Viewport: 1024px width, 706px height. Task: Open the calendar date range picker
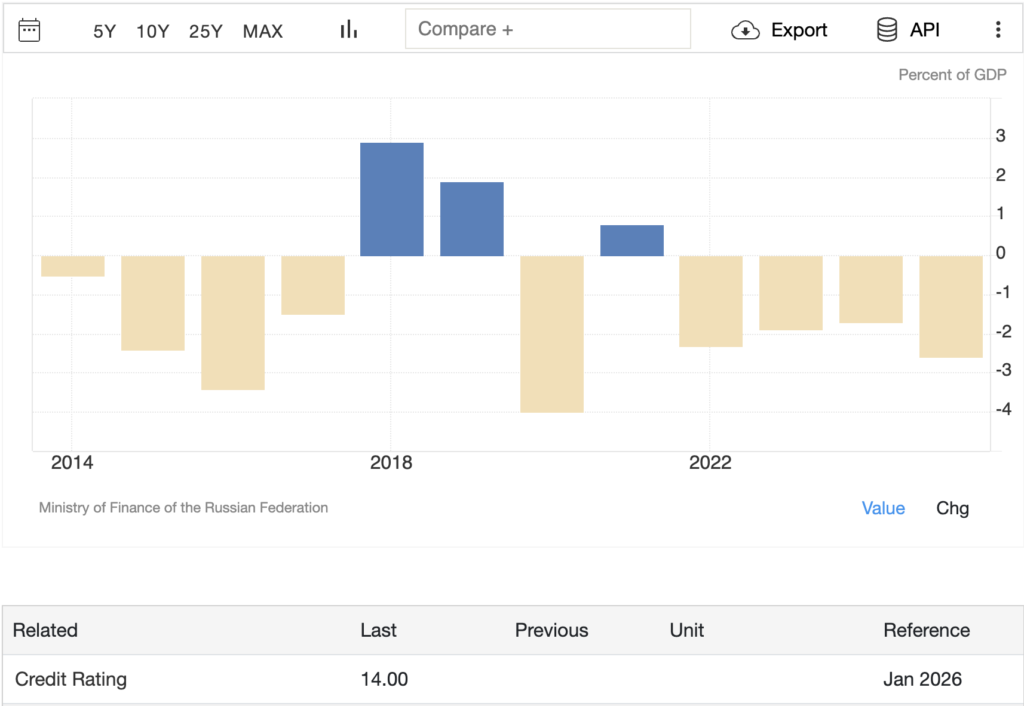(30, 30)
